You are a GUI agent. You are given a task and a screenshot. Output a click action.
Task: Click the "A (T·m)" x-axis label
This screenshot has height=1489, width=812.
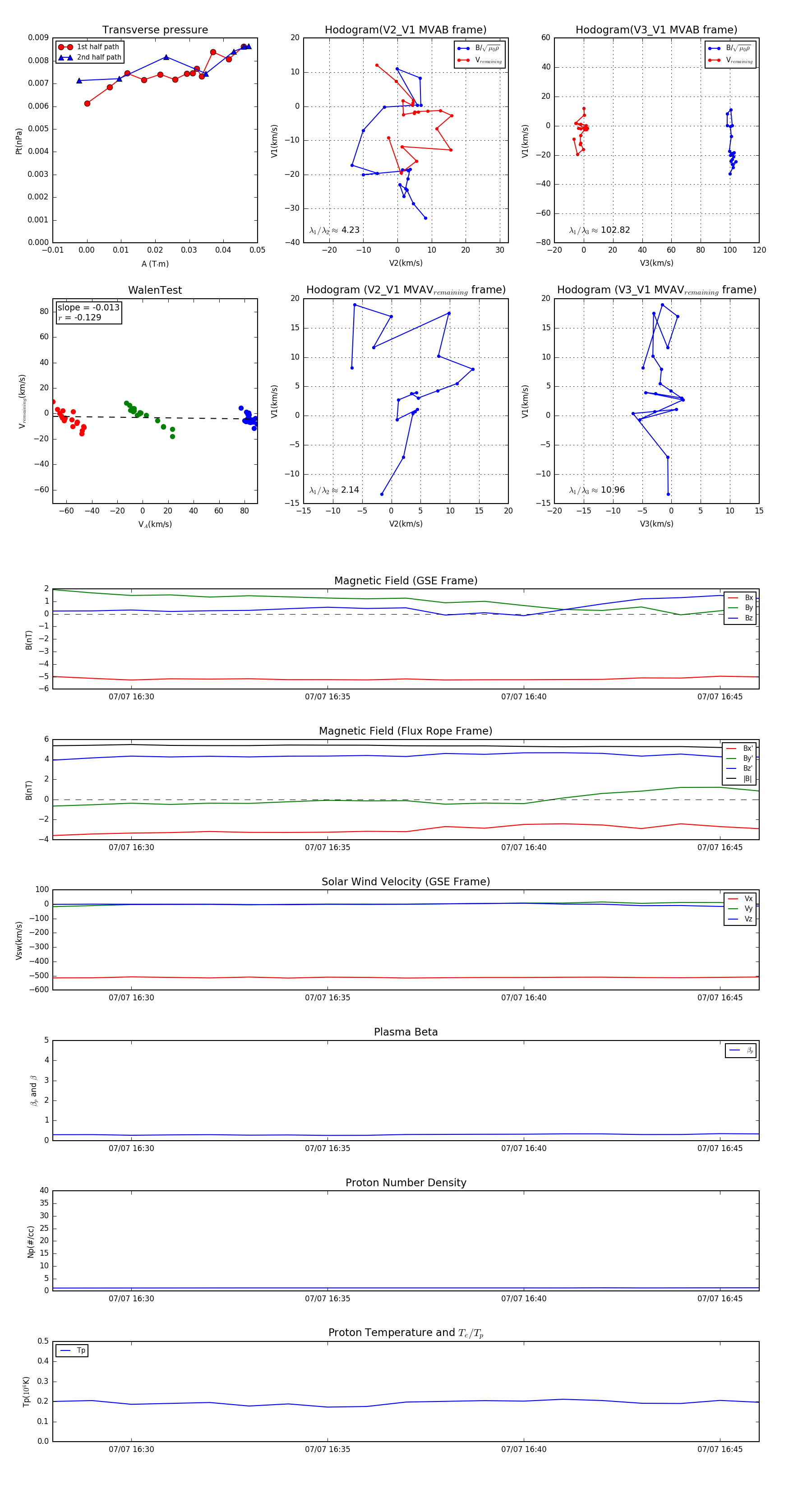click(155, 264)
